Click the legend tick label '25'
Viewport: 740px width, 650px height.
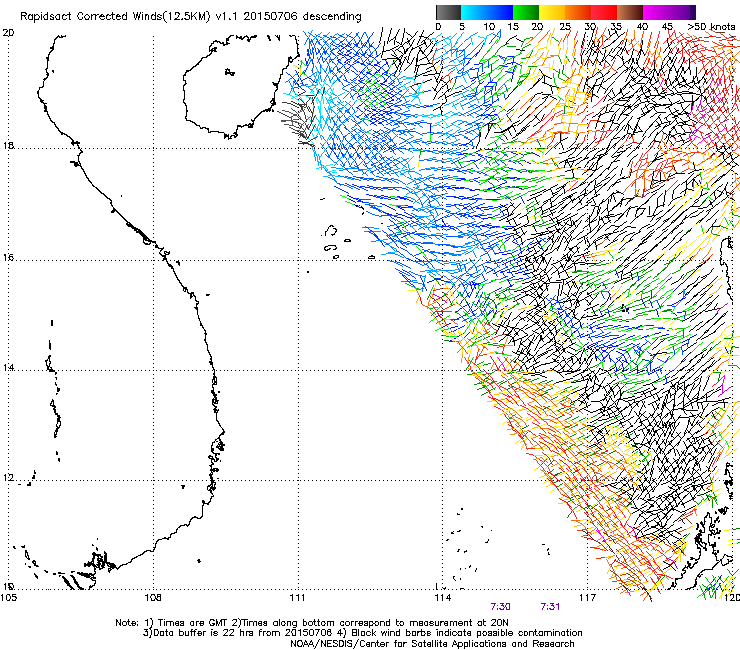(x=565, y=27)
